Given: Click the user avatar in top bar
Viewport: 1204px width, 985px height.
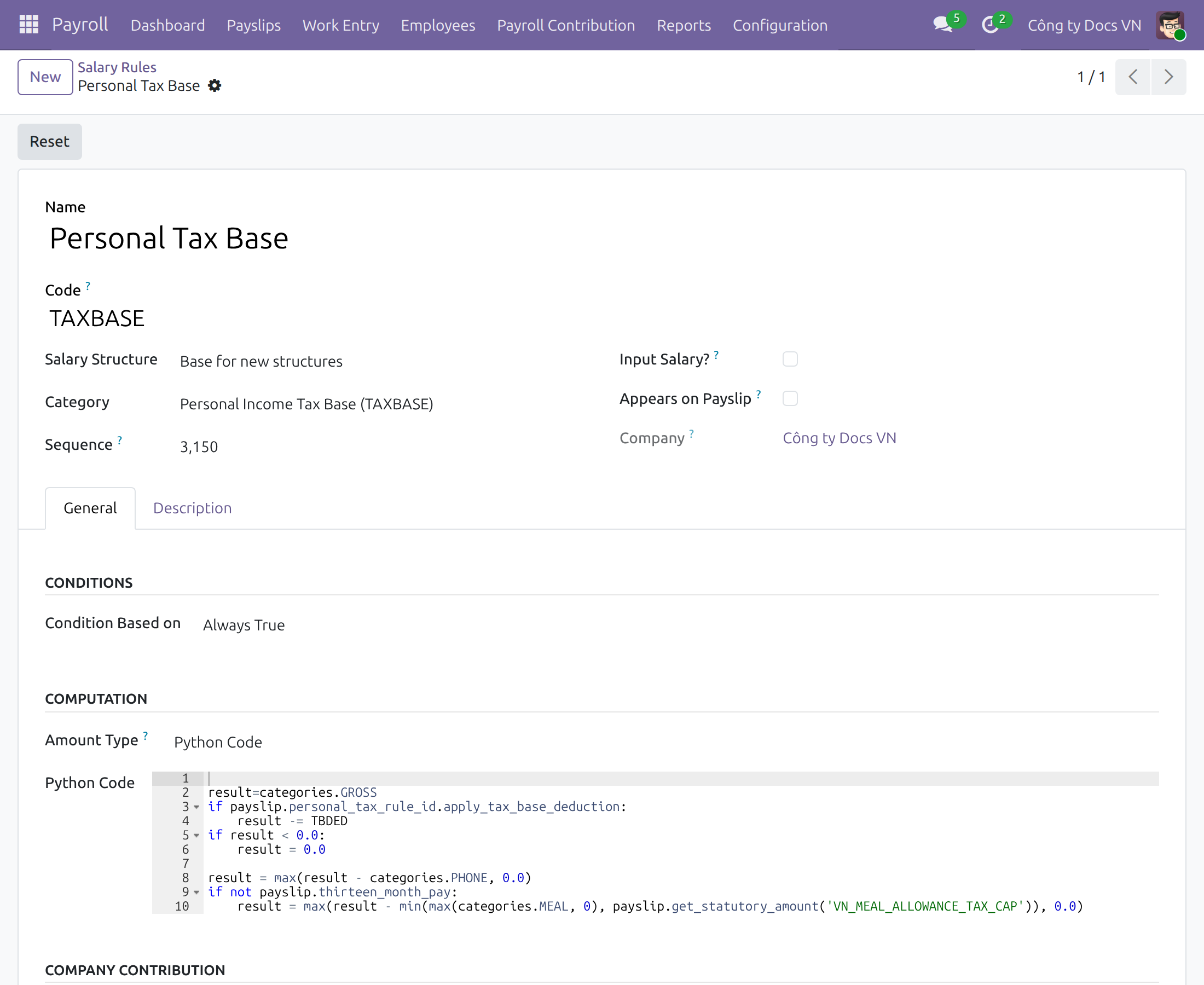Looking at the screenshot, I should 1170,25.
